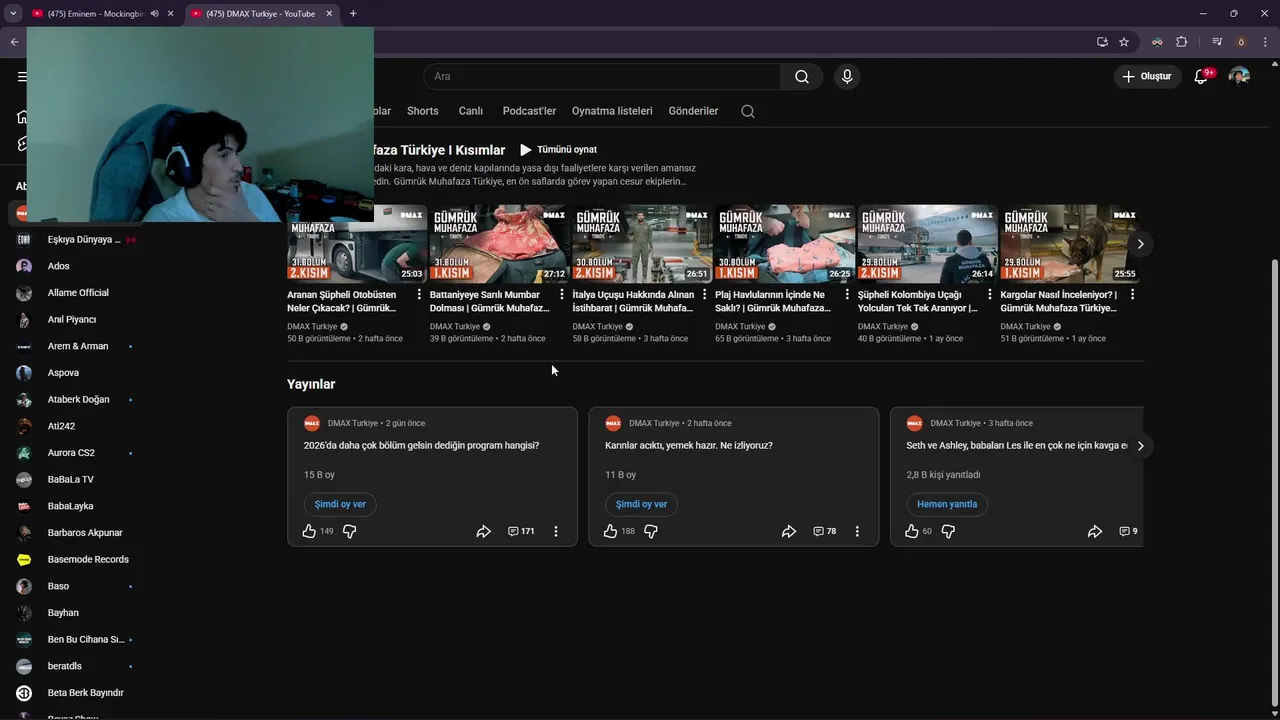Open the Podcast'ler tab

tap(529, 111)
